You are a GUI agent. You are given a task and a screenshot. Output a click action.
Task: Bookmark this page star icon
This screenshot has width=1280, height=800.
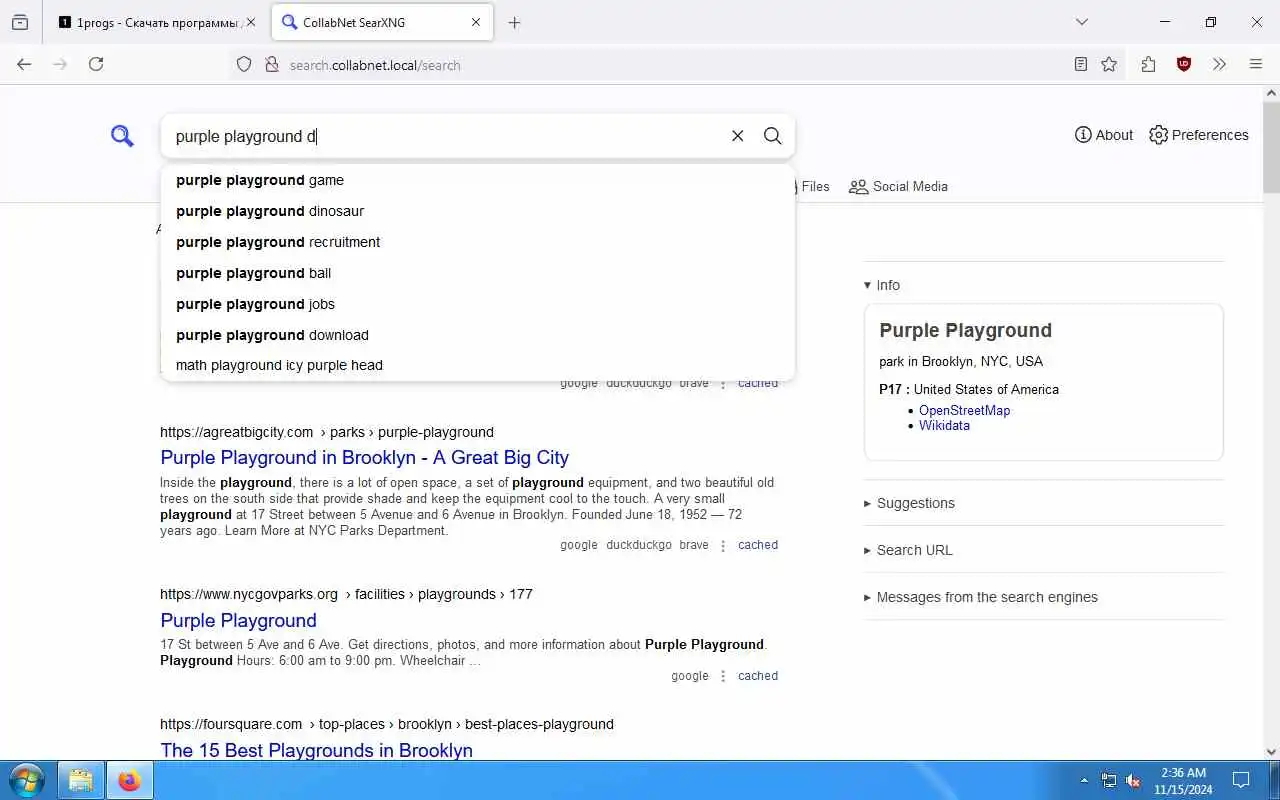pyautogui.click(x=1109, y=64)
